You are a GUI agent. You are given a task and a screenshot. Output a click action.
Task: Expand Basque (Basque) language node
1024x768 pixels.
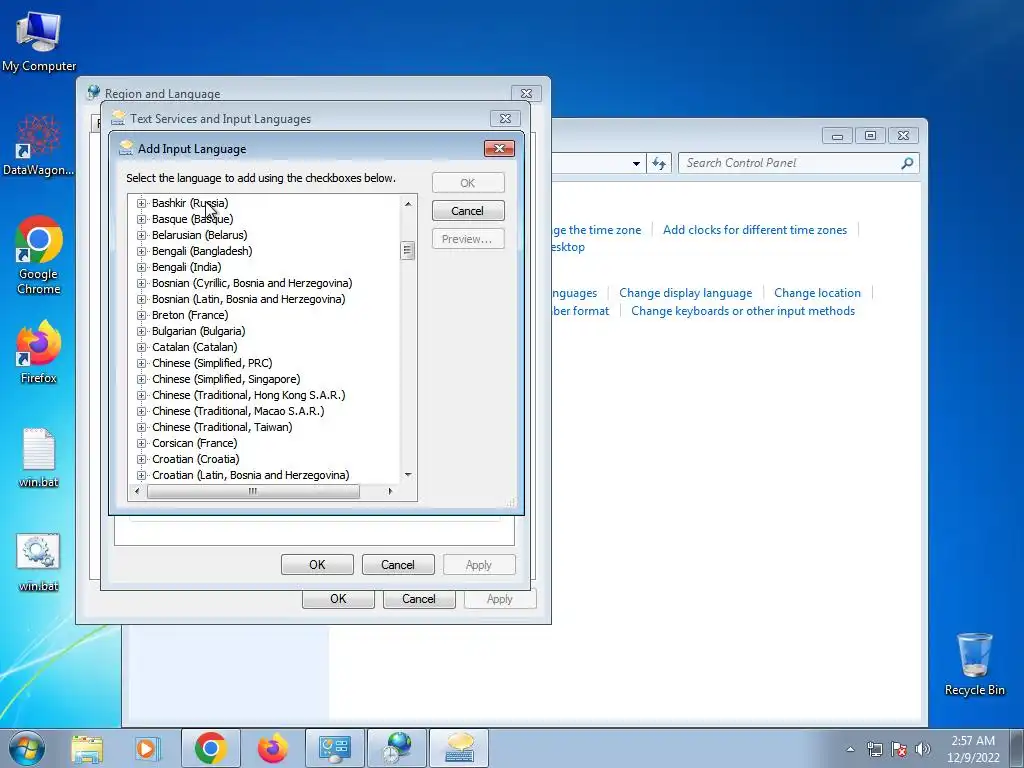[141, 219]
